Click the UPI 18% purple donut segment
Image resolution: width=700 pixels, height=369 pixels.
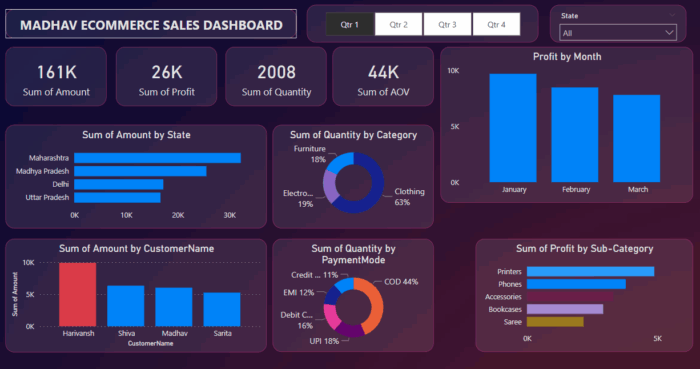[350, 331]
